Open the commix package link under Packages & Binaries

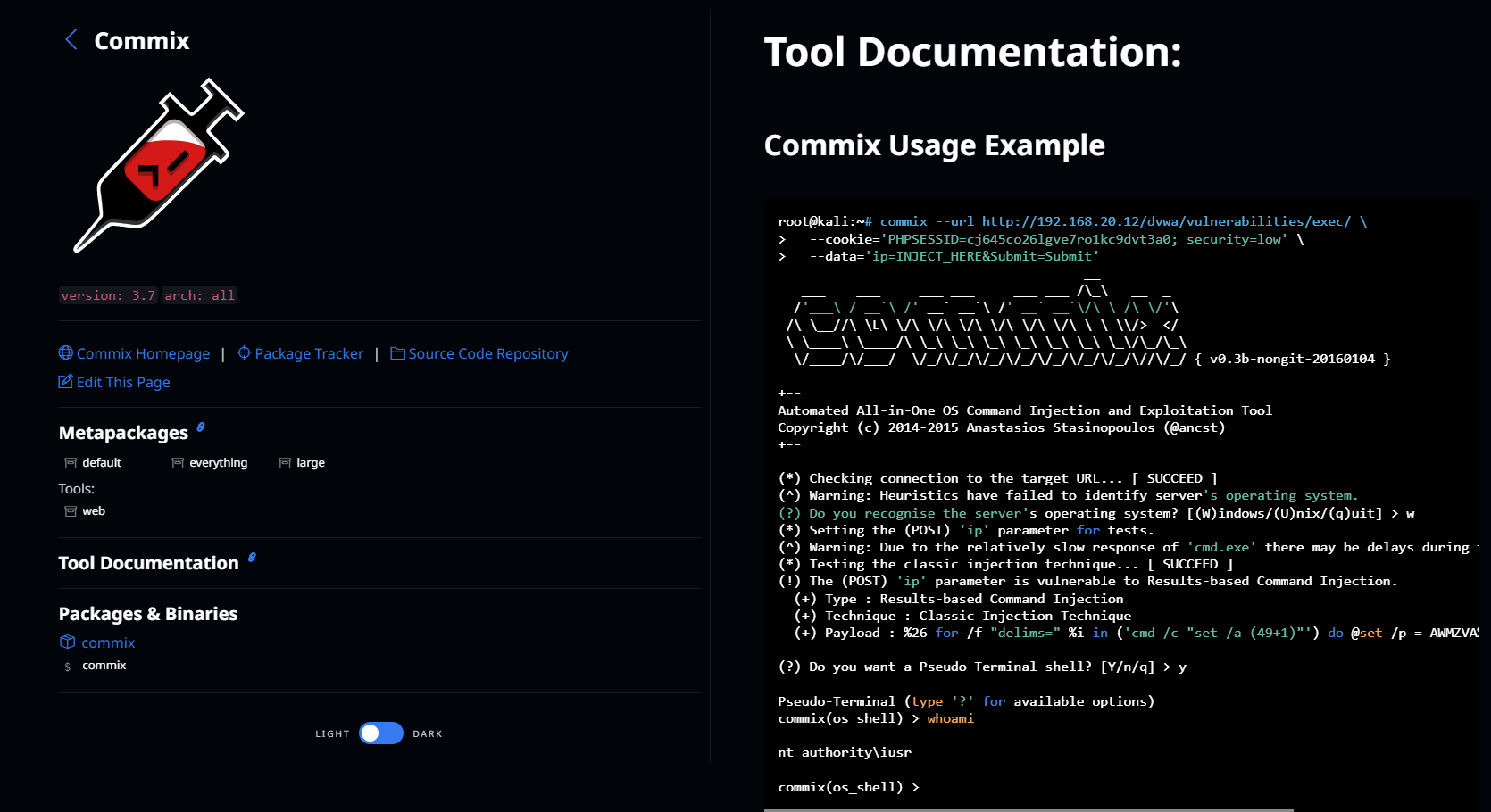click(x=108, y=642)
